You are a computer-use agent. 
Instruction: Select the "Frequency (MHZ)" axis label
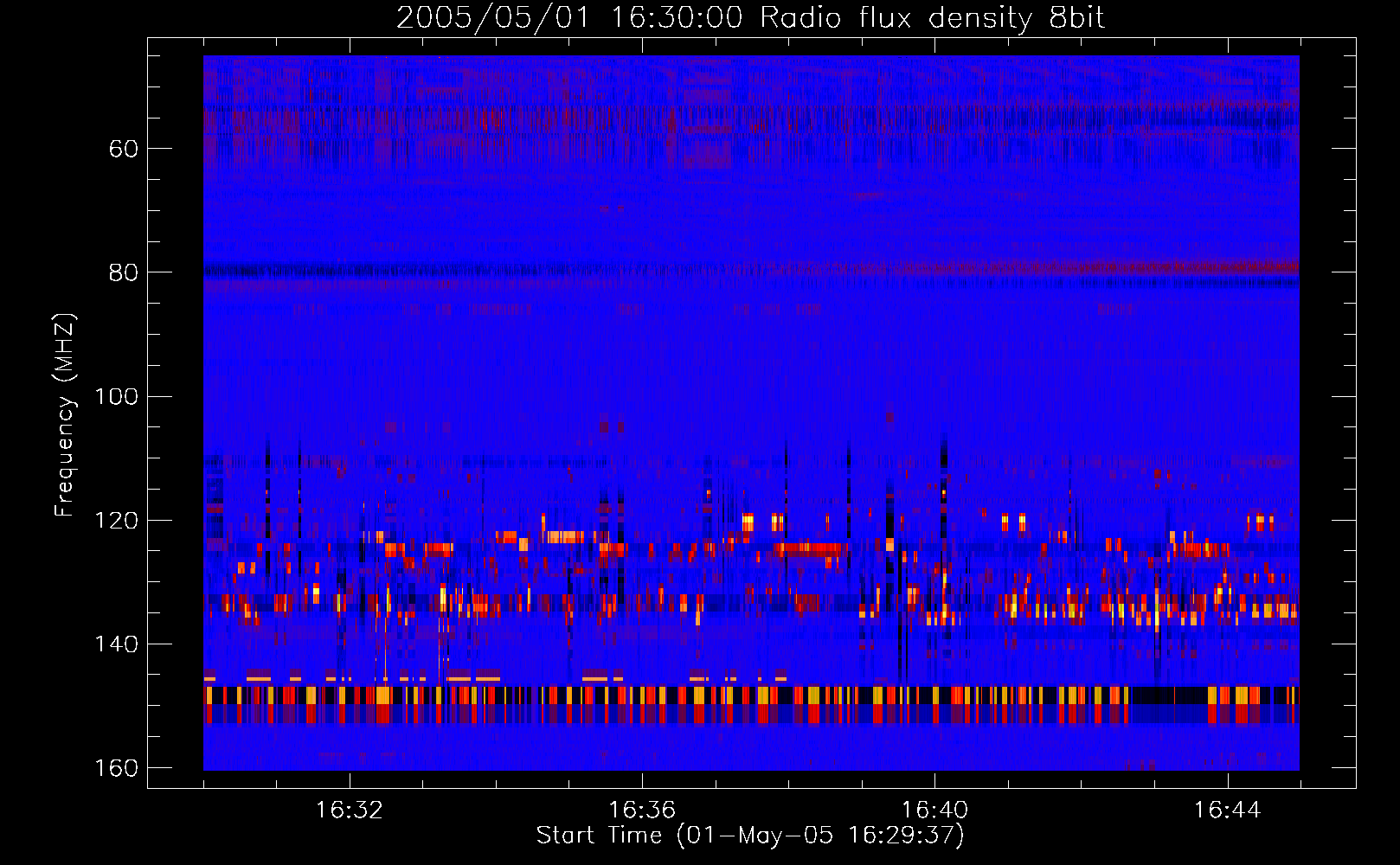tap(65, 415)
